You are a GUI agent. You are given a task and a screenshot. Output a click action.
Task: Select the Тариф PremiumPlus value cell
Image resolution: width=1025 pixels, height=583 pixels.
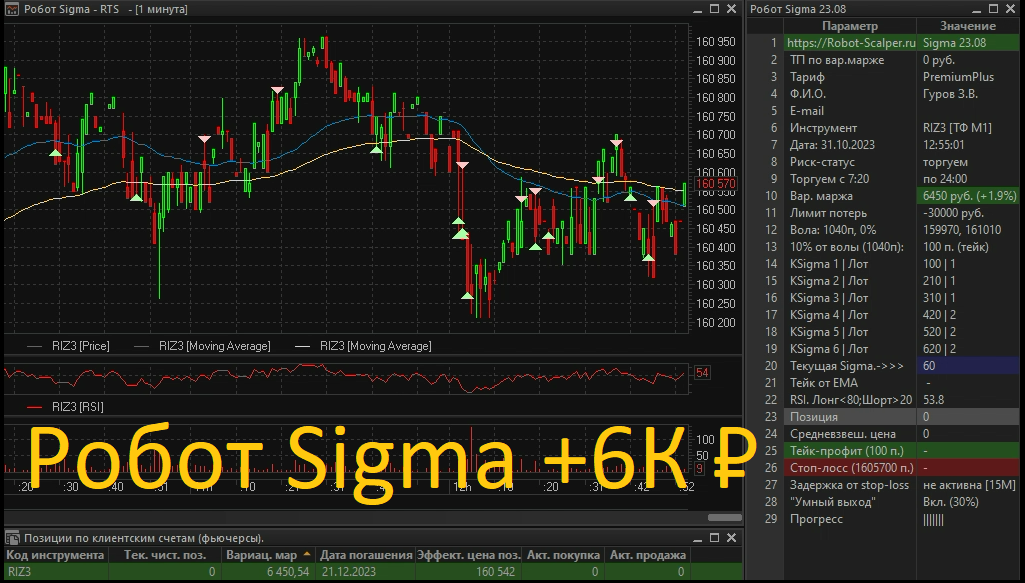pyautogui.click(x=968, y=77)
